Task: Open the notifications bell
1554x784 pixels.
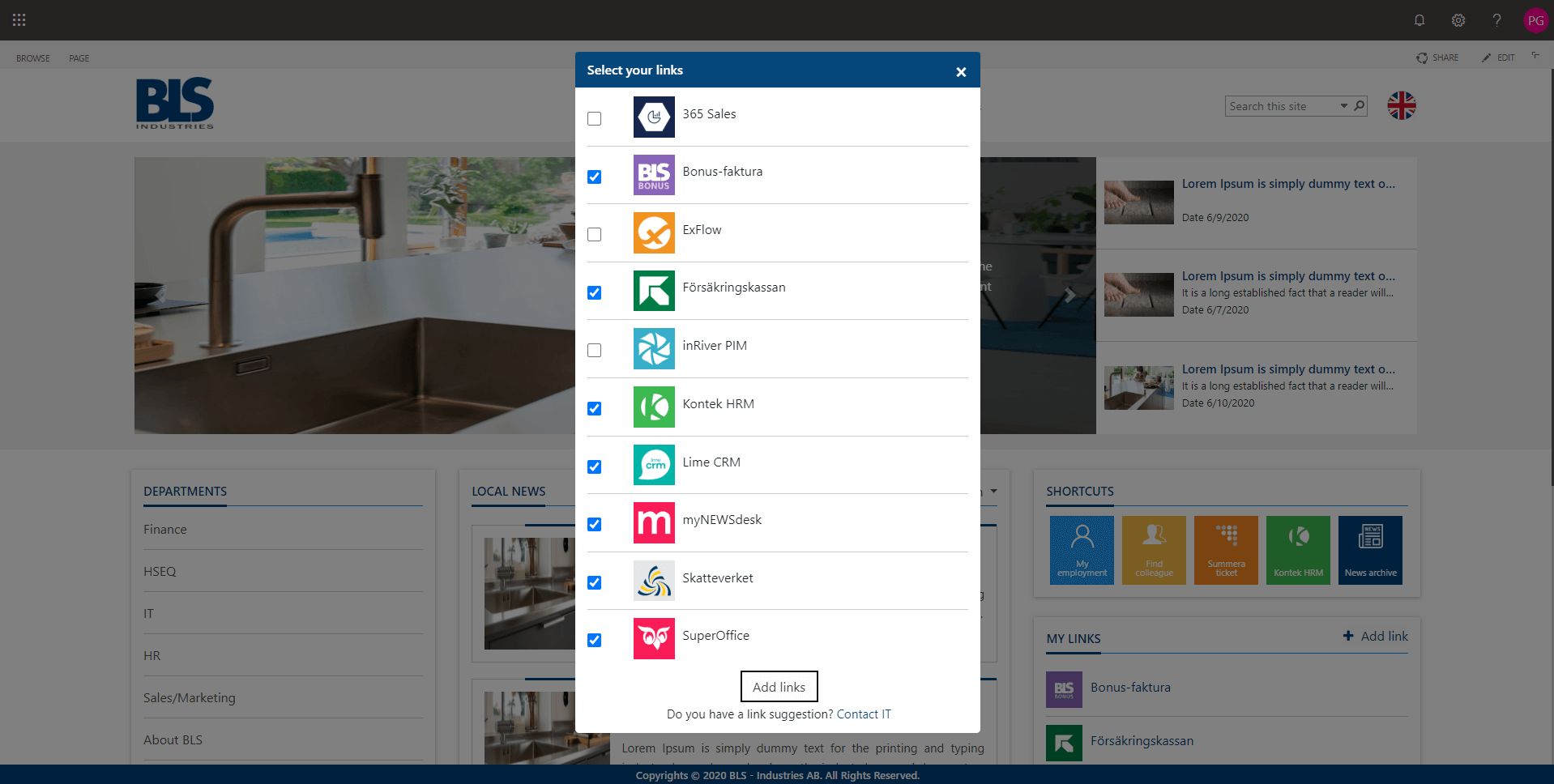Action: coord(1420,20)
